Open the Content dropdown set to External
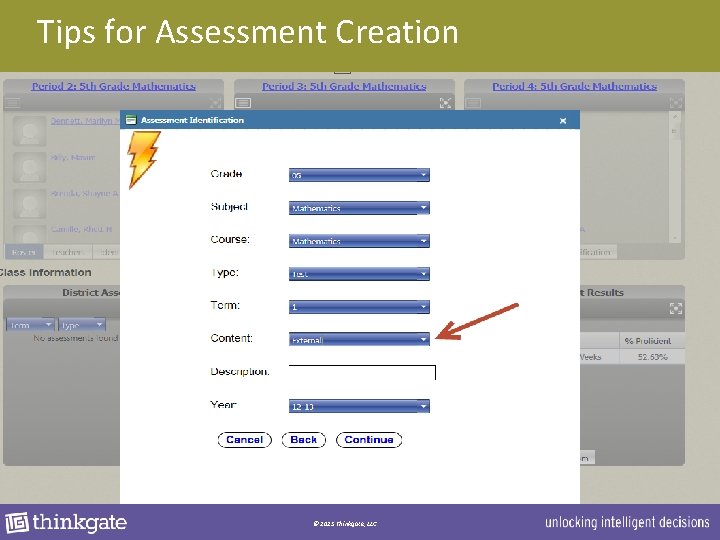This screenshot has height=540, width=720. coord(359,340)
